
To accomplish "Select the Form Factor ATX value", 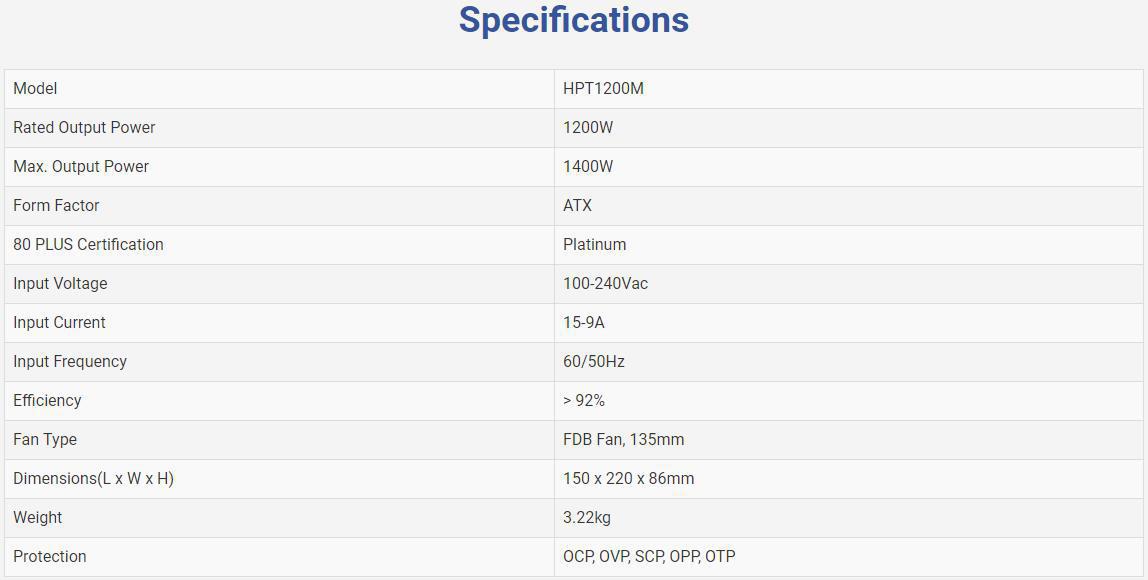I will tap(577, 205).
